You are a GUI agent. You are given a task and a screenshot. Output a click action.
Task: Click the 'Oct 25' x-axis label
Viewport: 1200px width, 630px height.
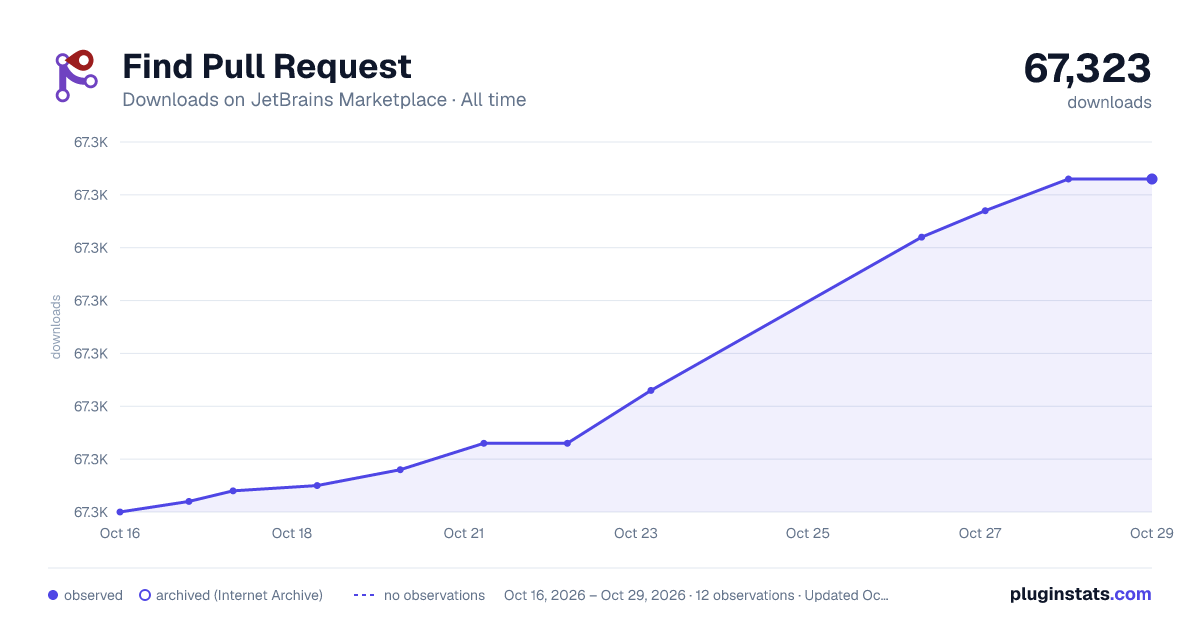808,533
